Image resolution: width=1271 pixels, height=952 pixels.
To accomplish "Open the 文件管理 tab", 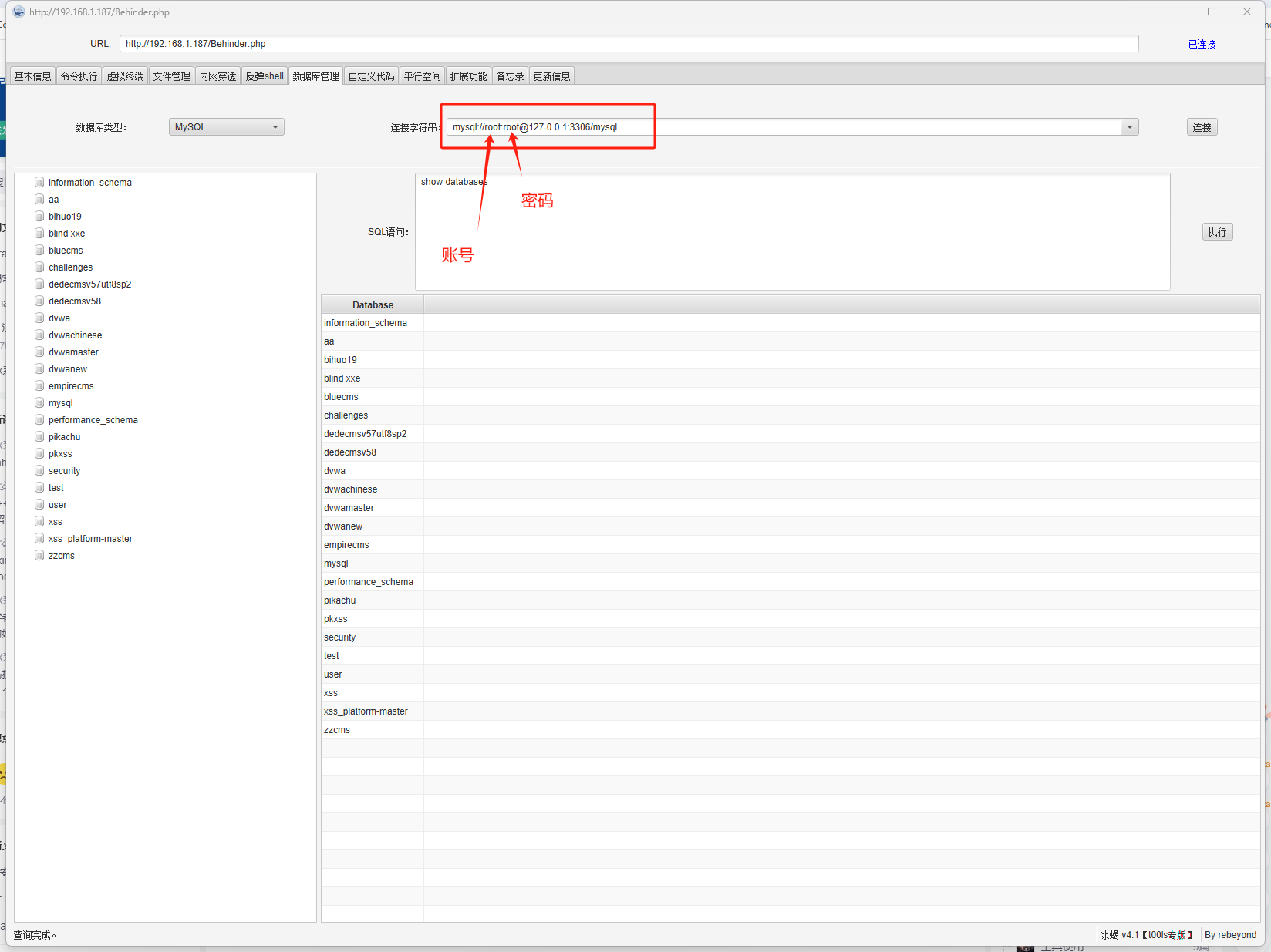I will point(171,76).
